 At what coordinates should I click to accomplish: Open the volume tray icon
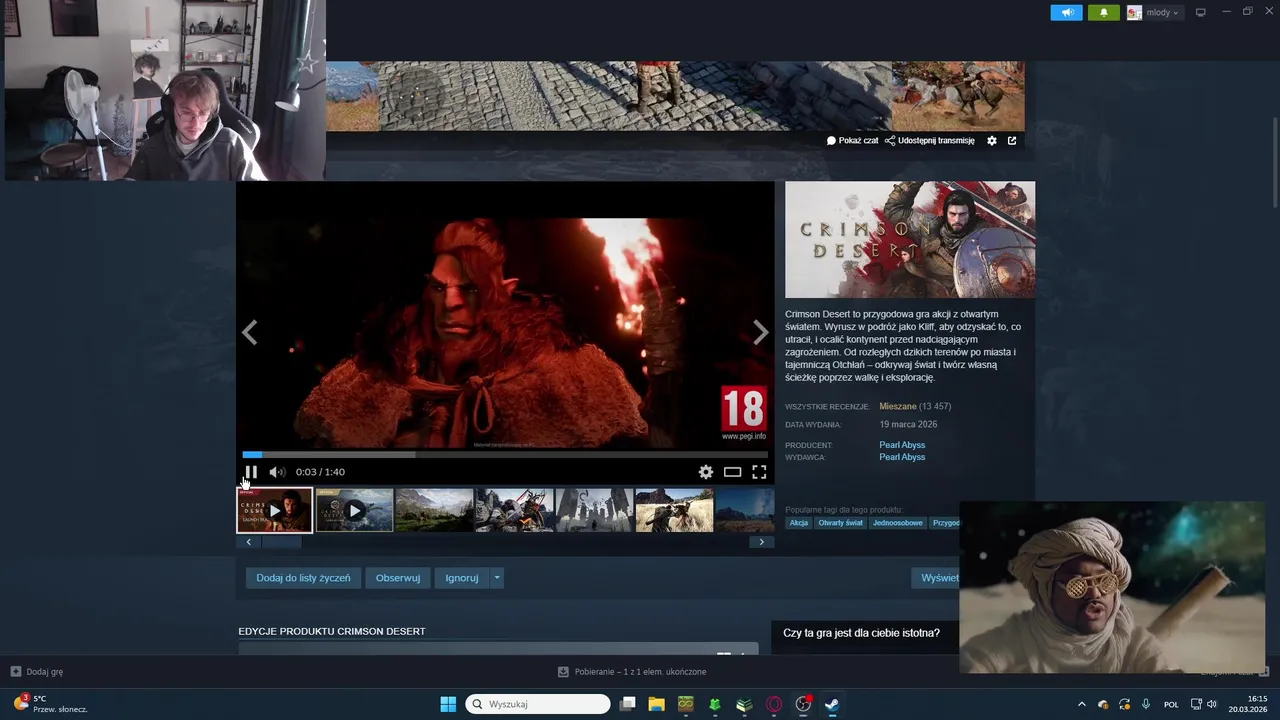[1212, 704]
